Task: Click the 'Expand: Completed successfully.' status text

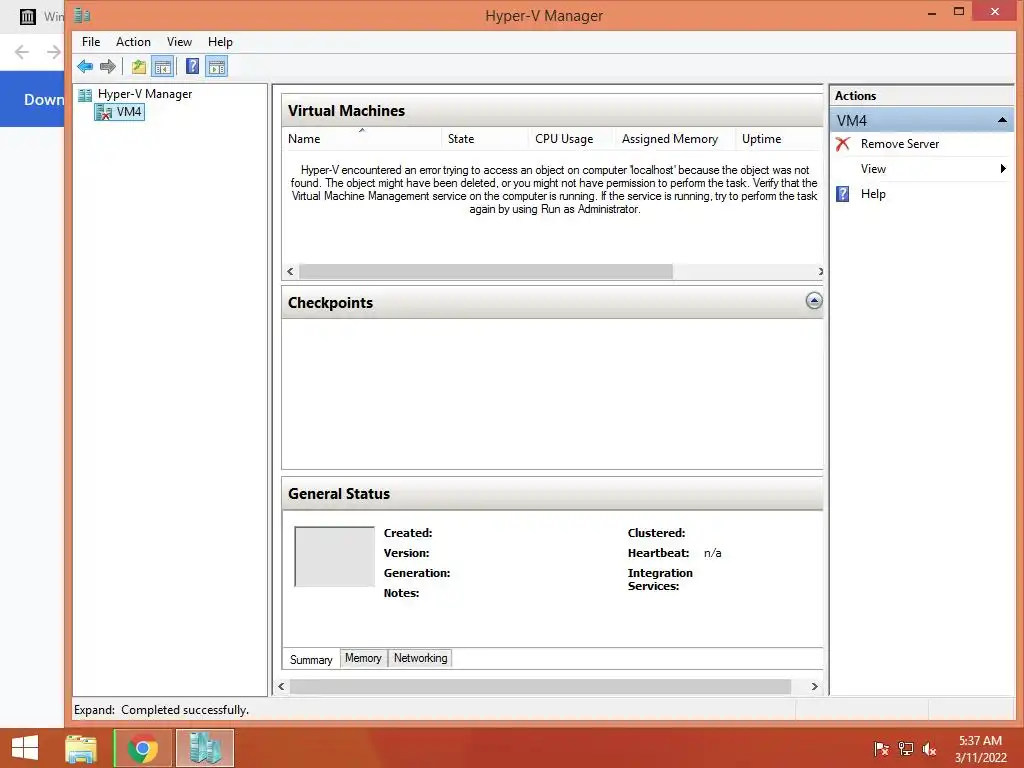Action: 161,710
